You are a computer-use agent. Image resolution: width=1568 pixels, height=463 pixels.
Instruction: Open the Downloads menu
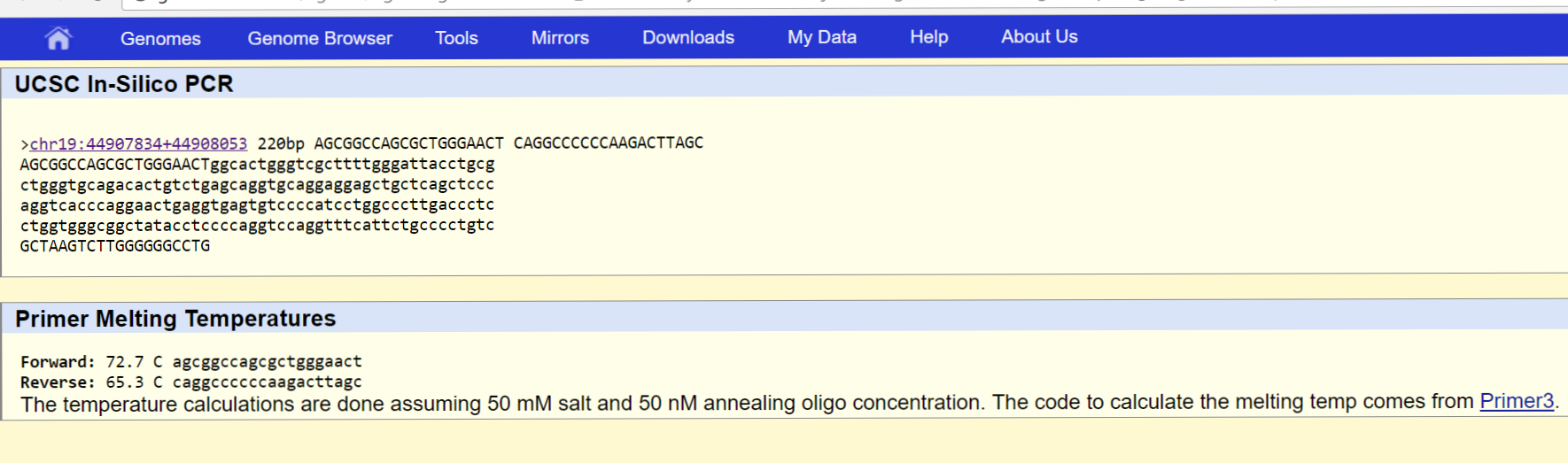pos(688,37)
